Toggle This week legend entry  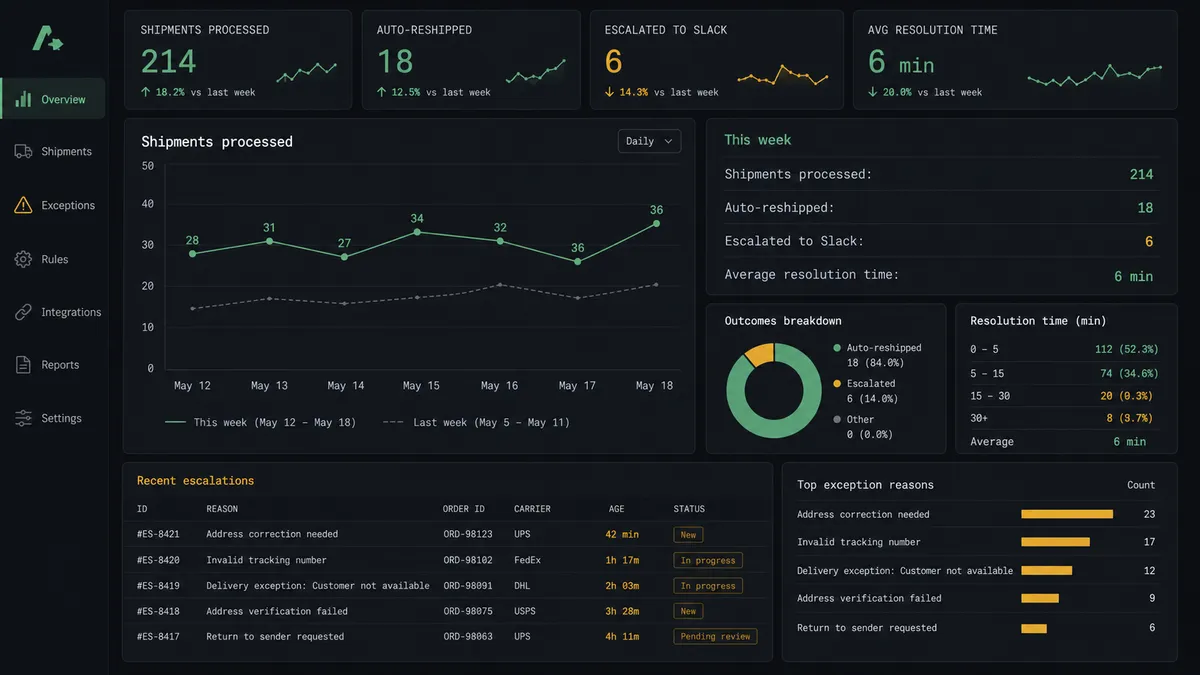point(261,422)
